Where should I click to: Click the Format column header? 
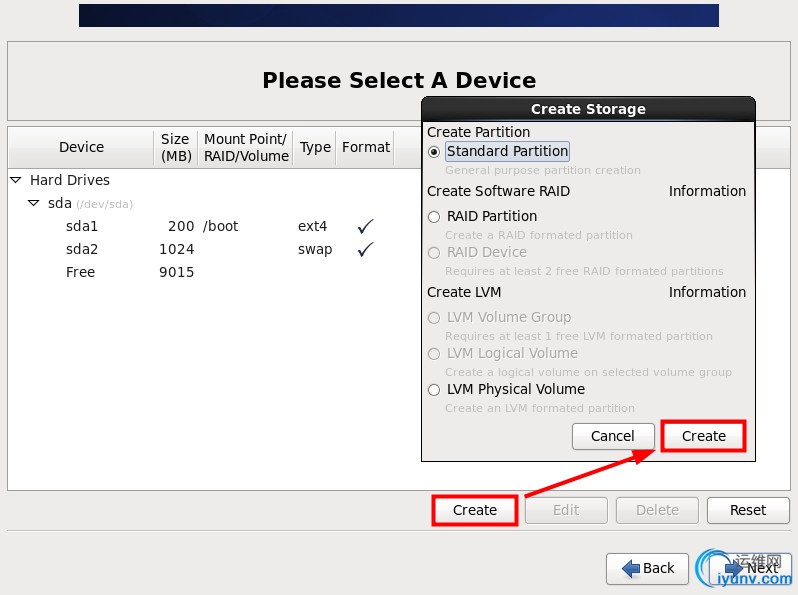tap(365, 147)
